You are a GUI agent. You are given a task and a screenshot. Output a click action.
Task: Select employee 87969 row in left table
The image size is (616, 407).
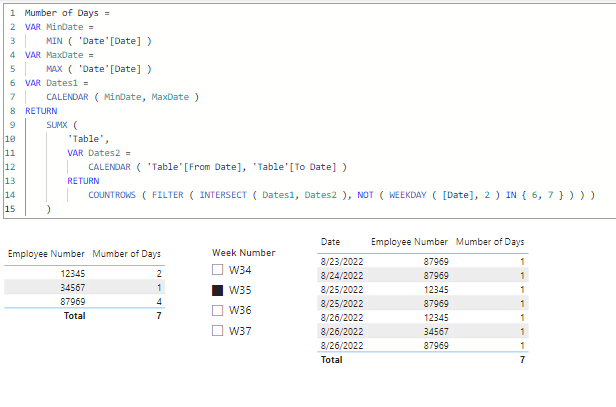click(x=84, y=301)
